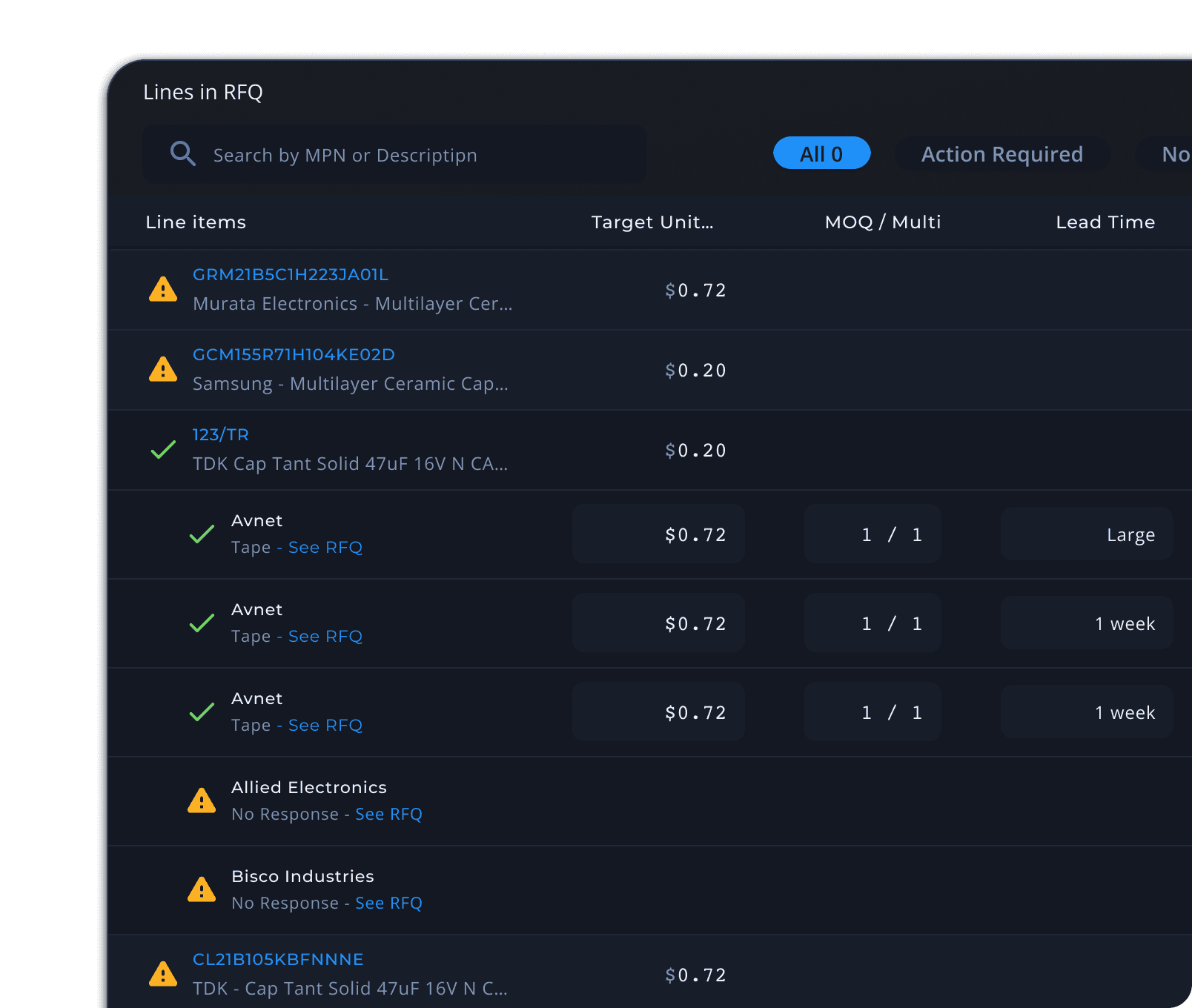The image size is (1192, 1008).
Task: Click the Murata Electronics description text
Action: click(x=353, y=304)
